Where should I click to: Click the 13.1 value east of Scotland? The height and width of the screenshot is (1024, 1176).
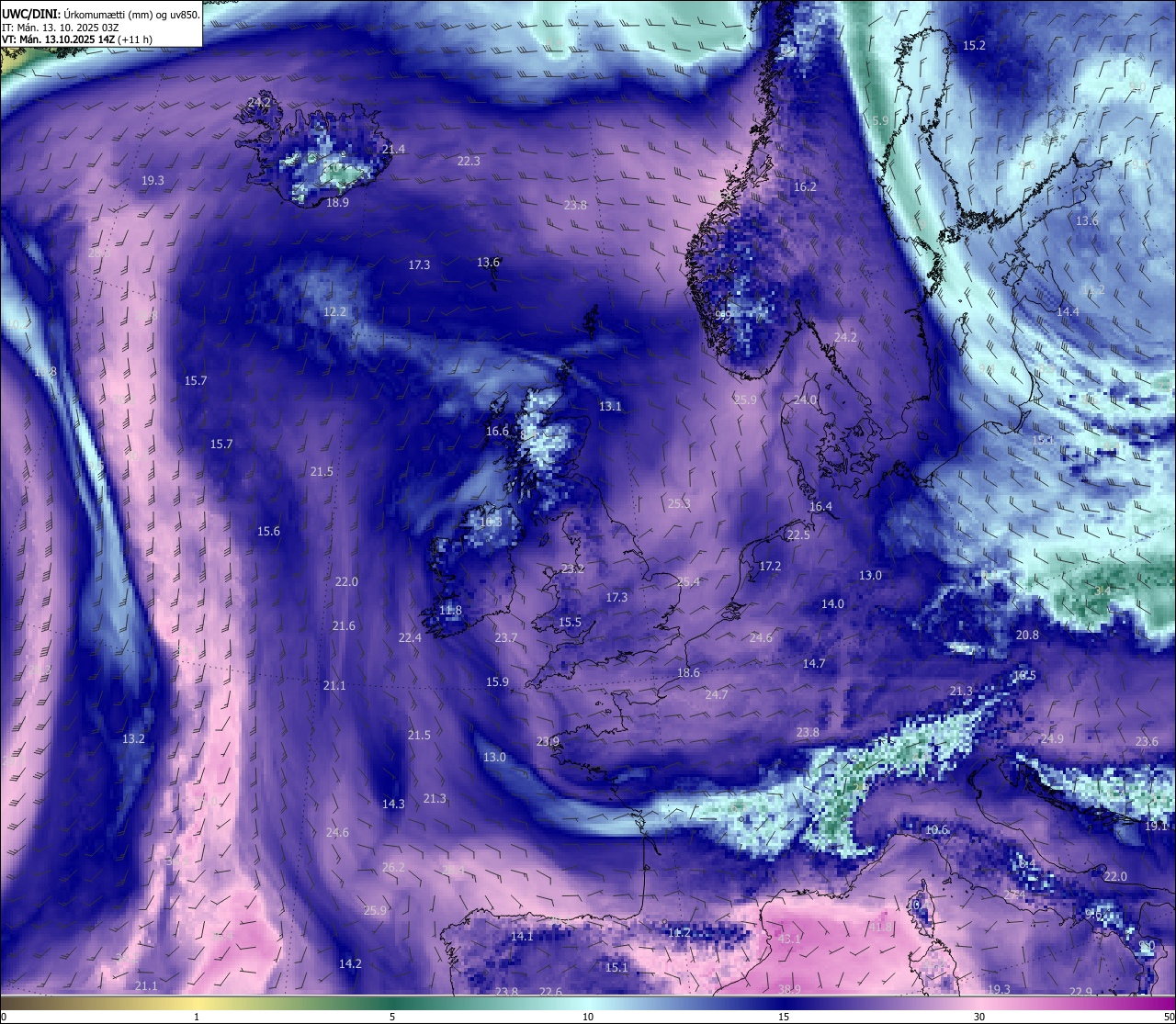[610, 406]
